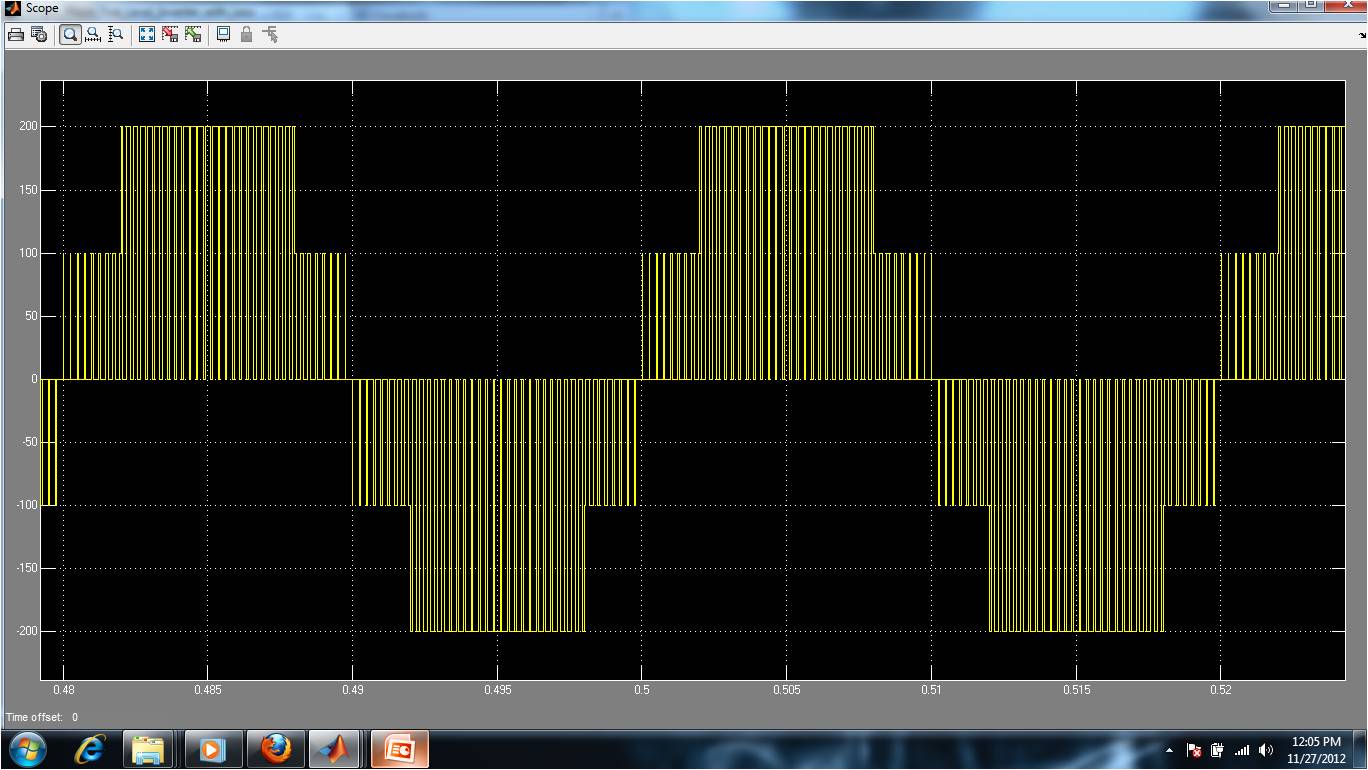Open the Windows Start menu orb

pos(27,748)
